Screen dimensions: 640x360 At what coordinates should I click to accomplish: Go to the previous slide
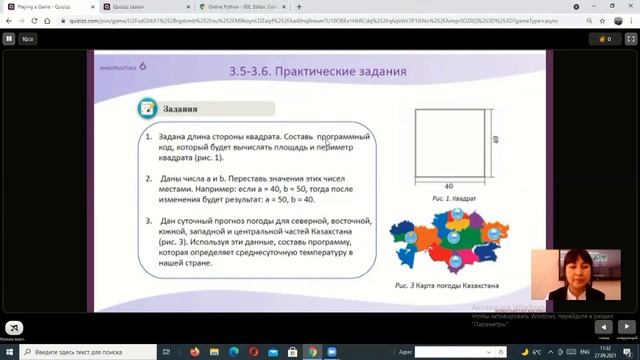pos(603,327)
